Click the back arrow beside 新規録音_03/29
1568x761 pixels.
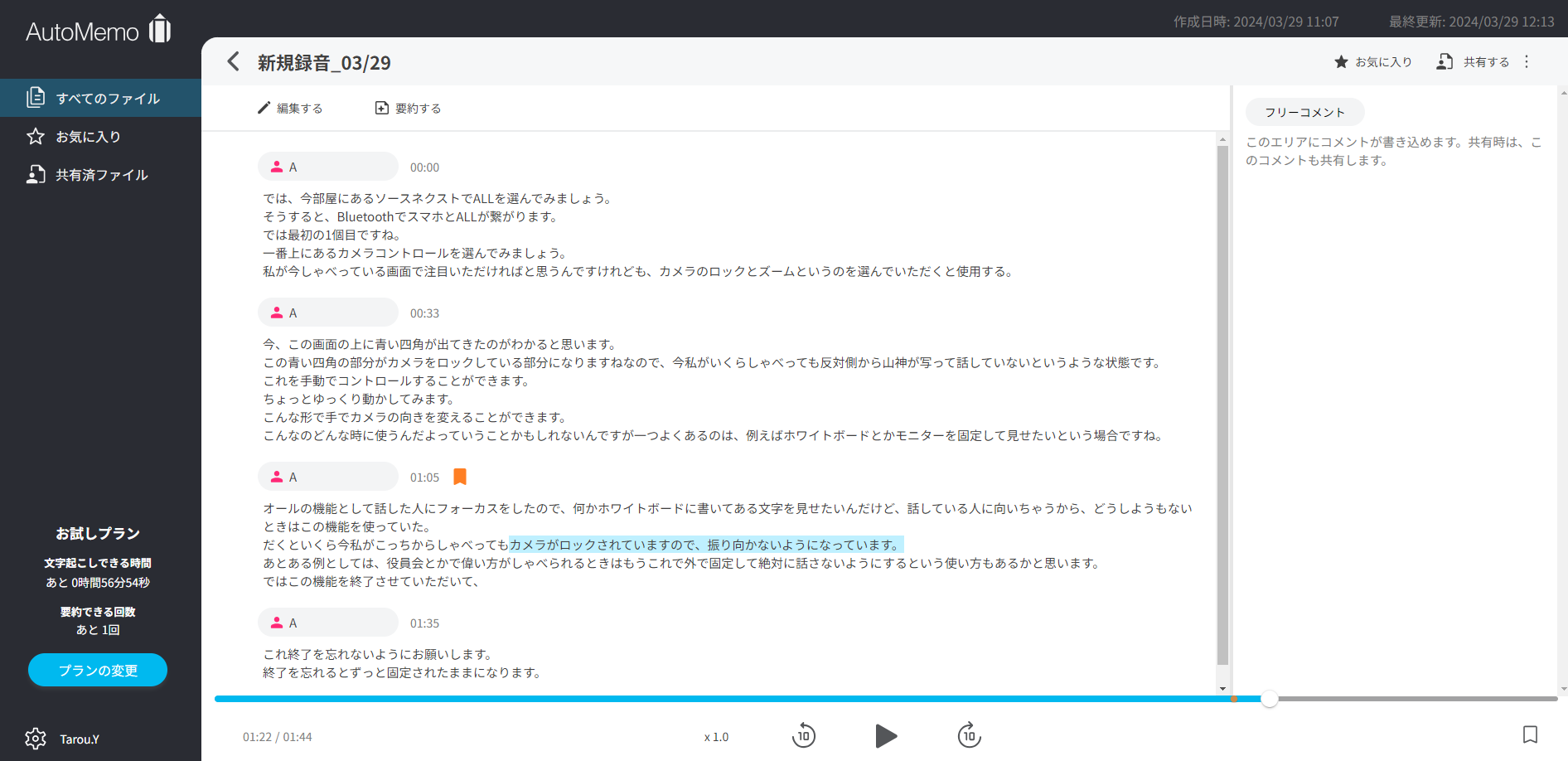pos(233,62)
